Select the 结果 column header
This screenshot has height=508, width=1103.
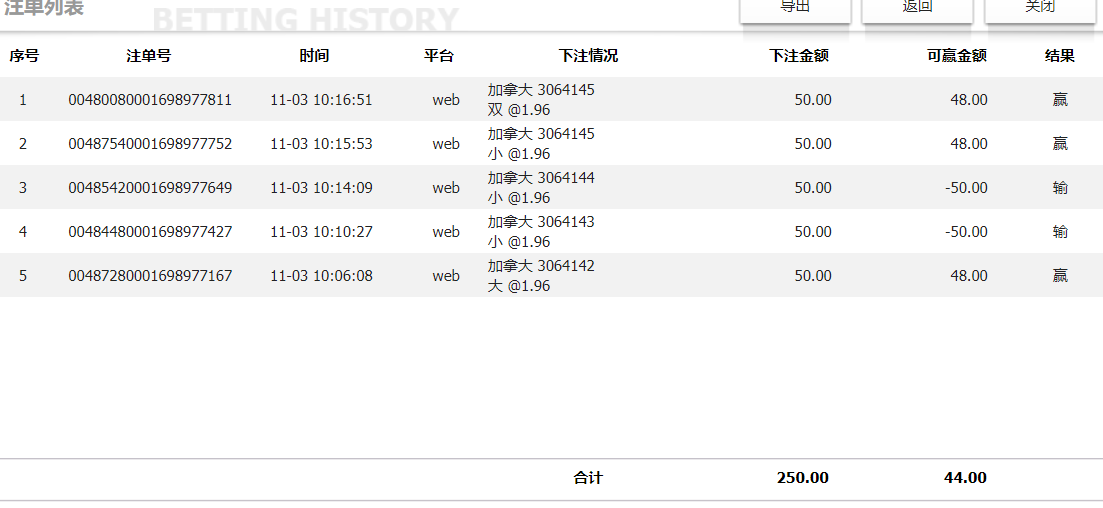(1059, 56)
